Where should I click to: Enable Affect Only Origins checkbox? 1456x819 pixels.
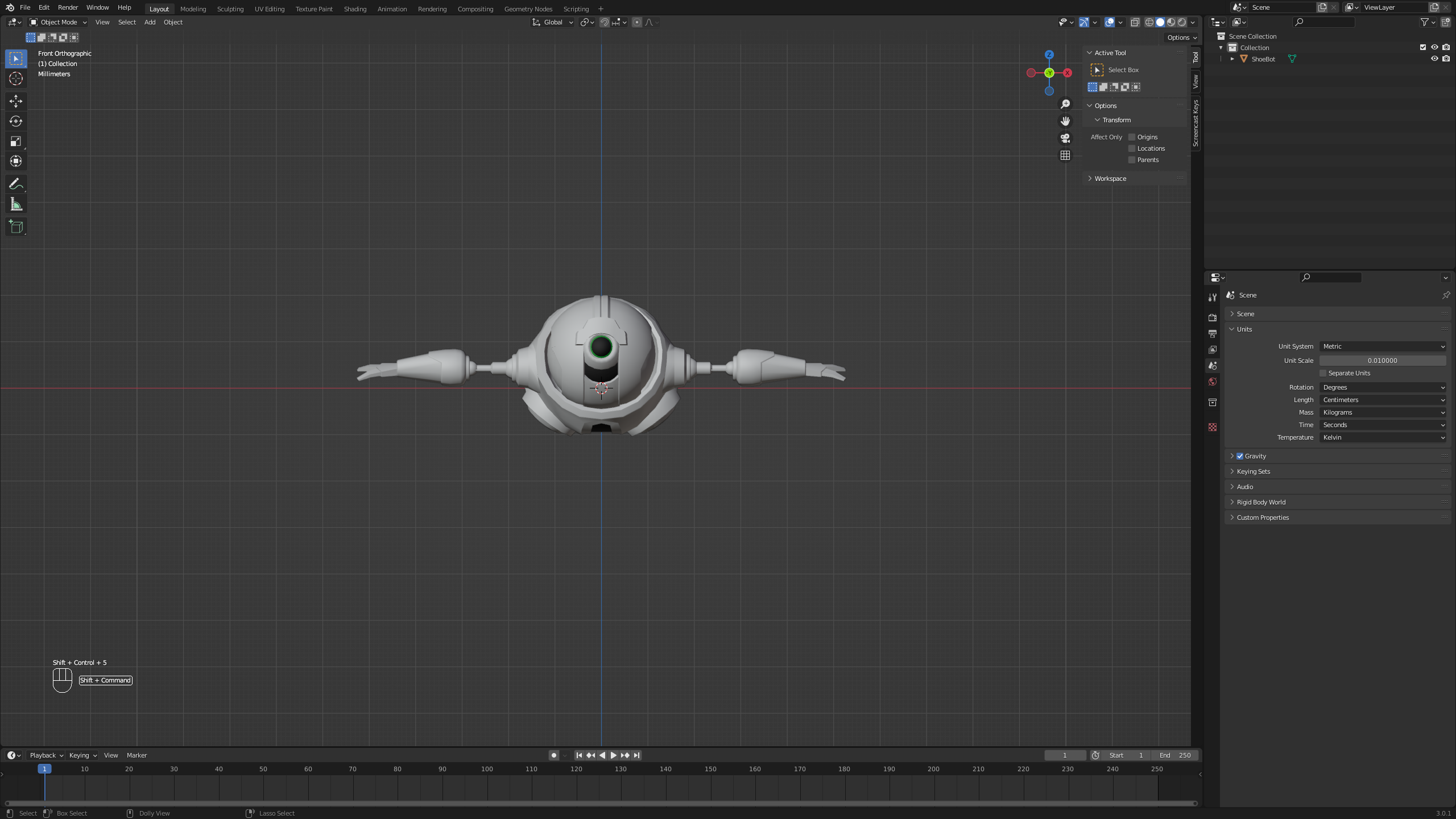(1132, 137)
